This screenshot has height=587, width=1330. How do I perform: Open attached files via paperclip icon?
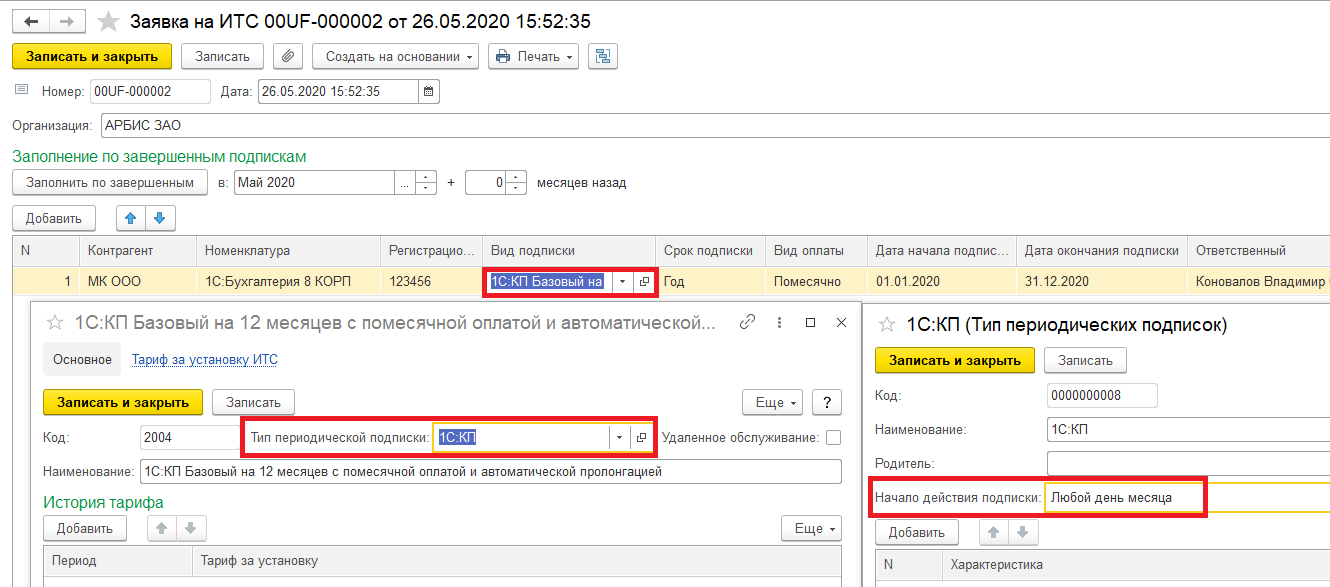(x=288, y=56)
